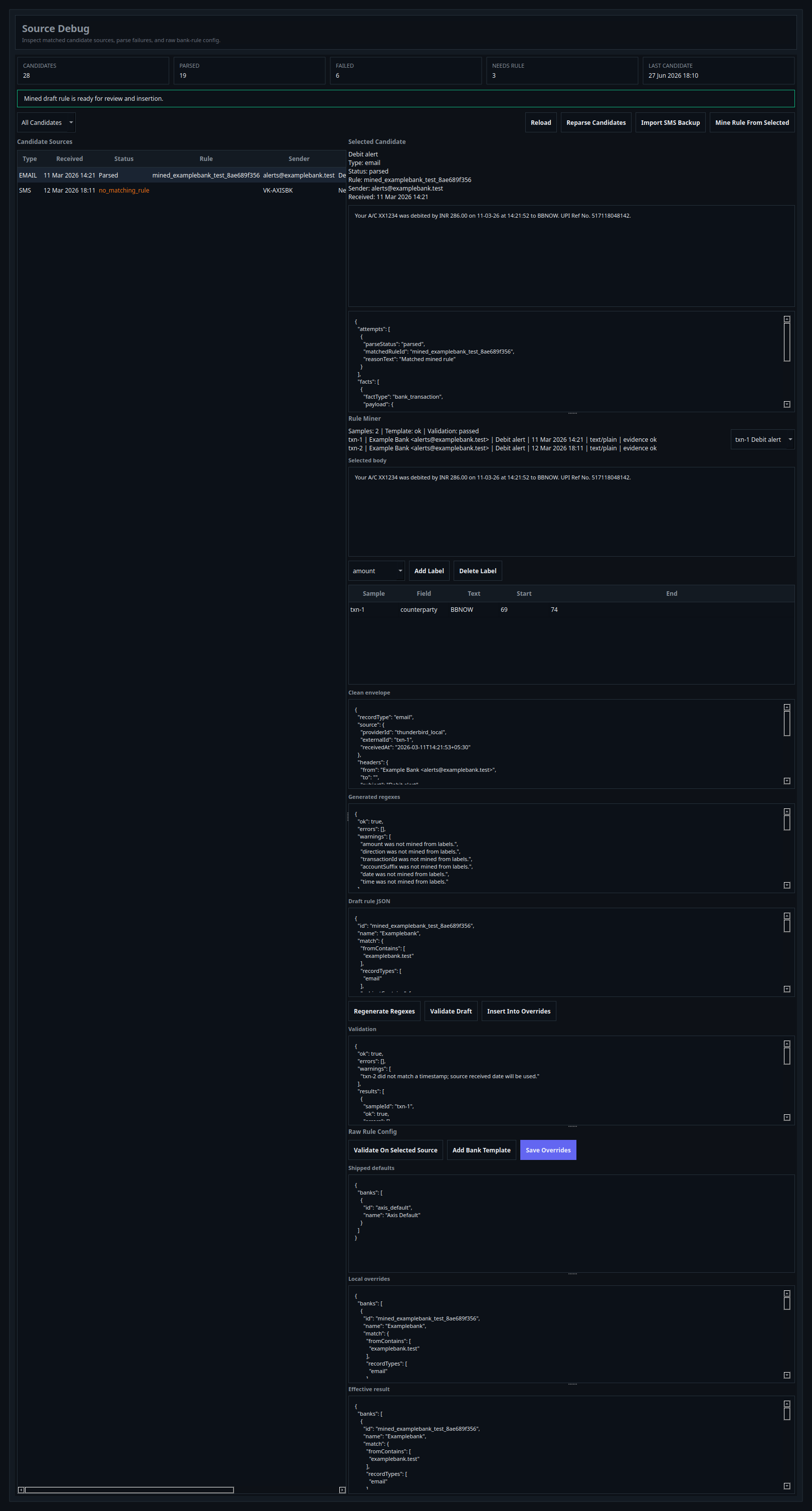Viewport: 812px width, 1511px height.
Task: Click Regenerate Regexes
Action: click(x=384, y=1011)
